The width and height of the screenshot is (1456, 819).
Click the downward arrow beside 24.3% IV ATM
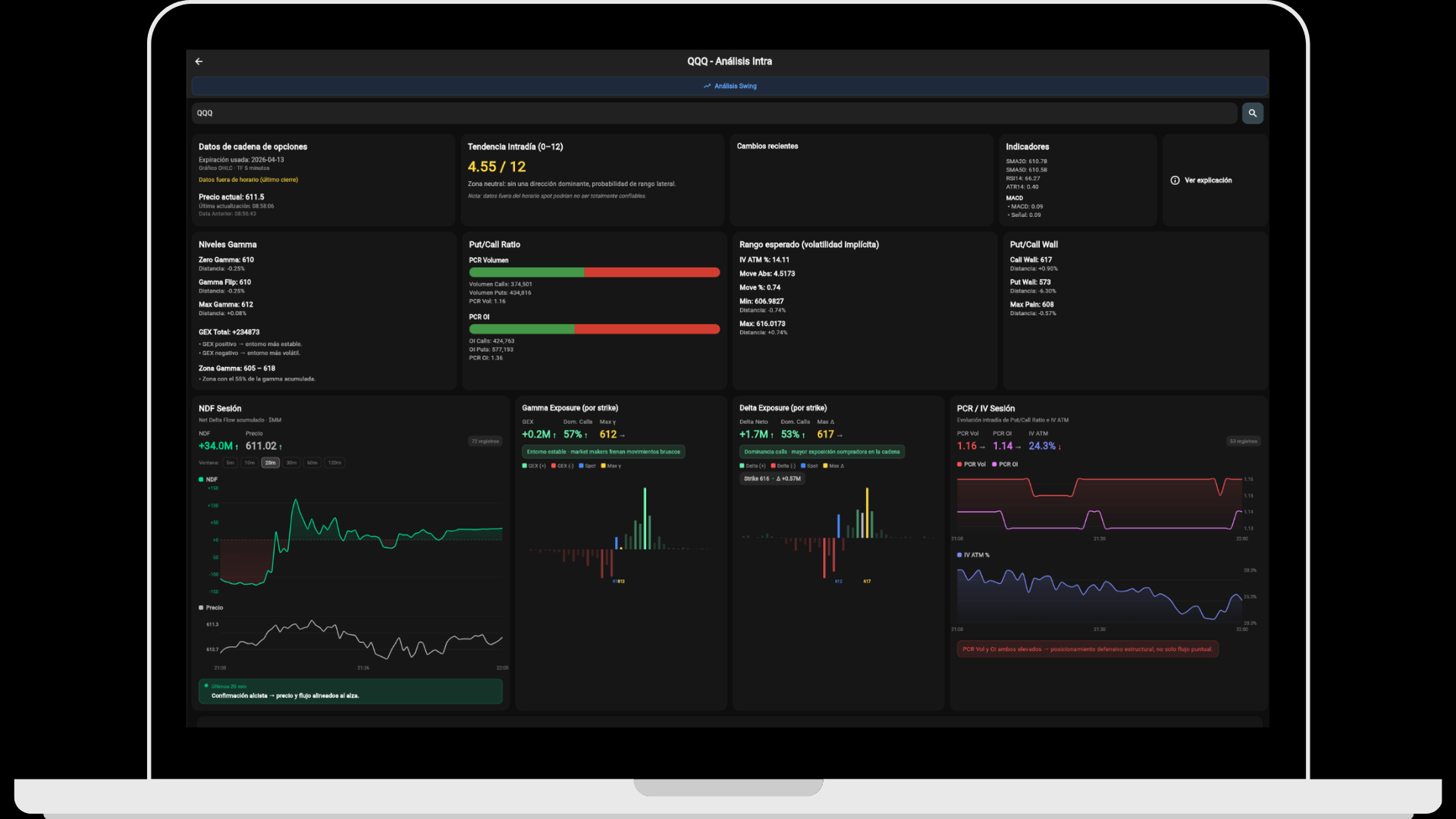pyautogui.click(x=1059, y=447)
